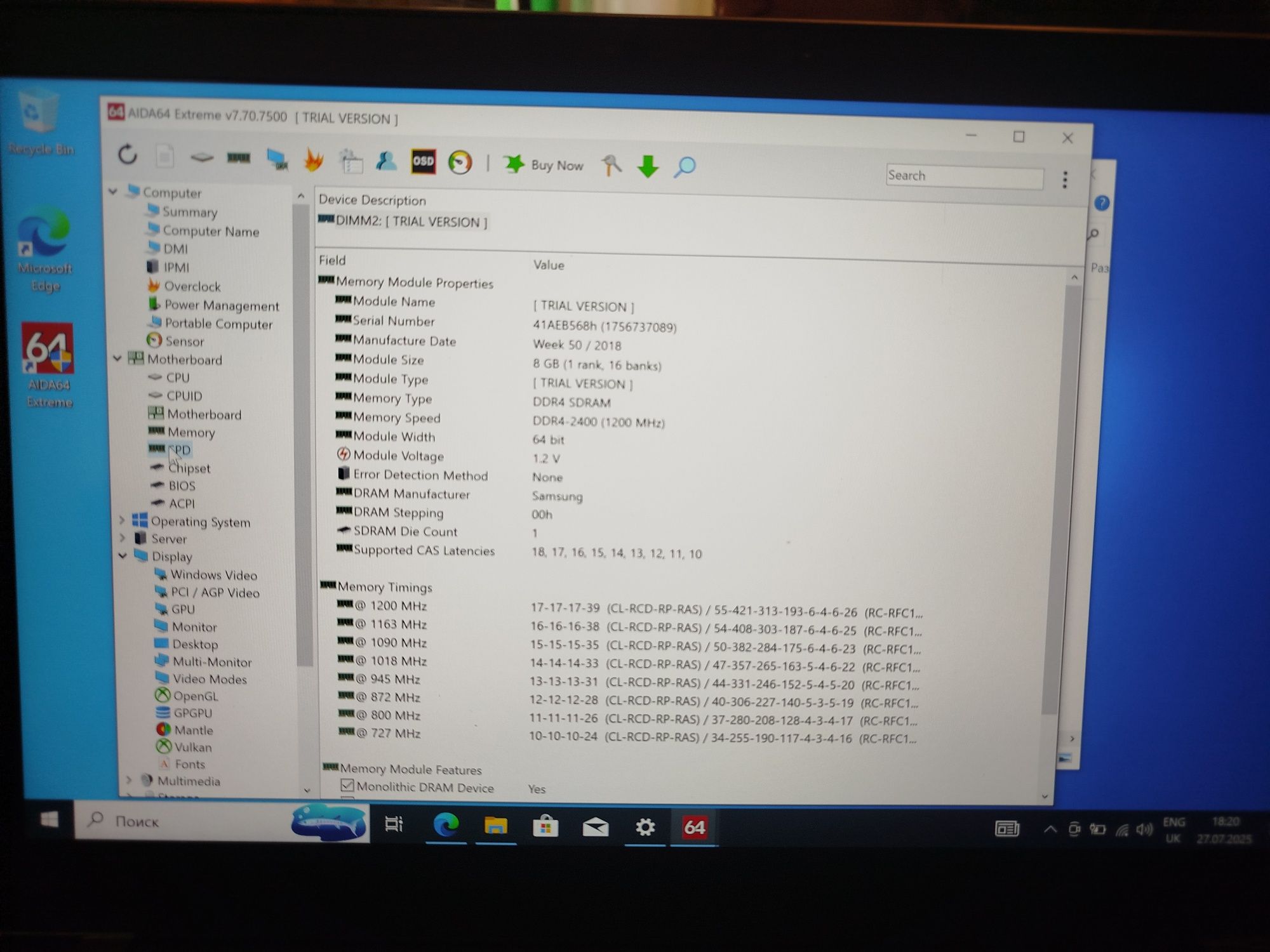
Task: Open File Explorer from the taskbar
Action: pos(495,826)
